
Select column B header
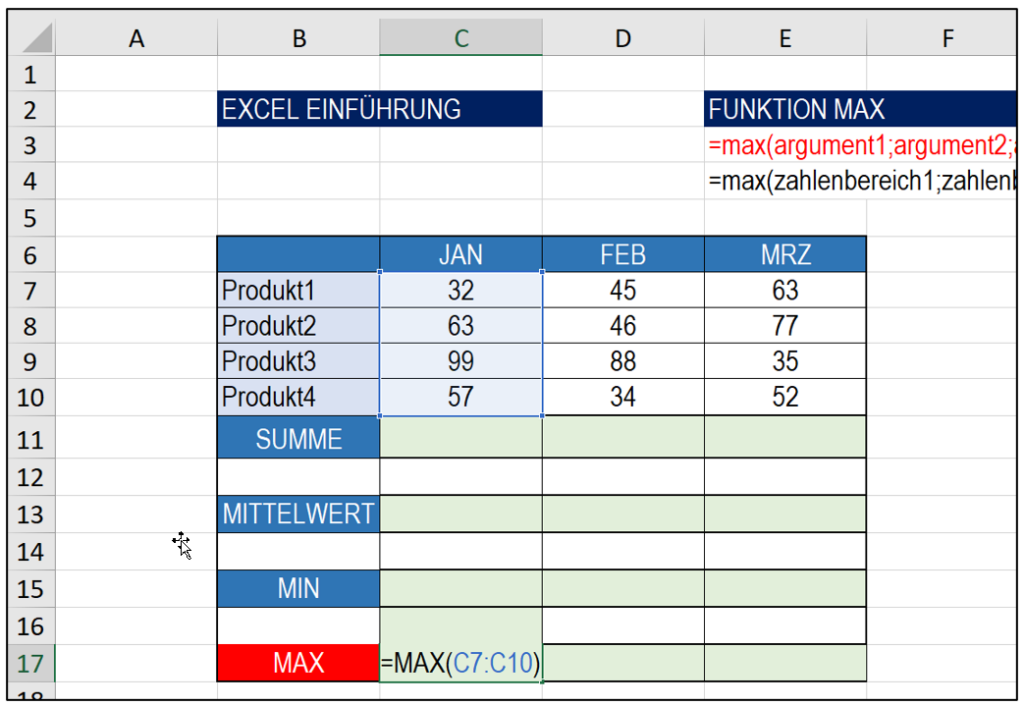[298, 39]
